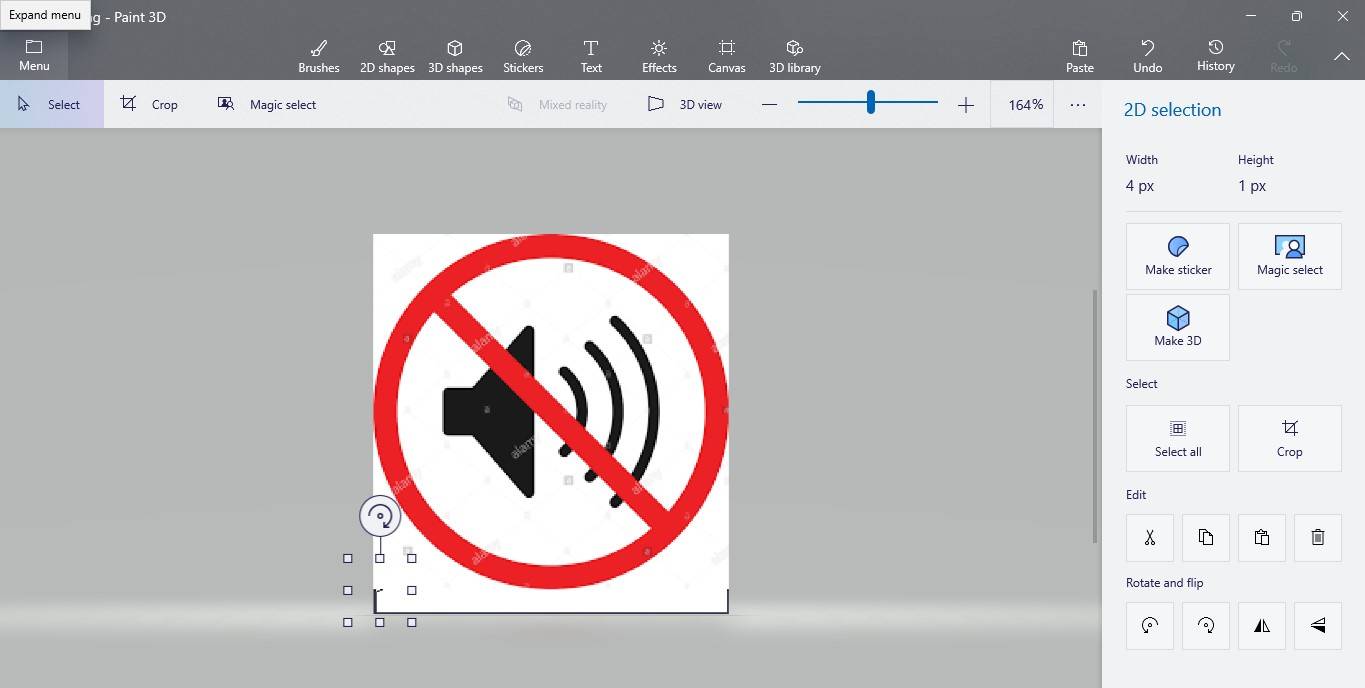Viewport: 1365px width, 688px height.
Task: Flip the selection horizontally
Action: (1261, 625)
